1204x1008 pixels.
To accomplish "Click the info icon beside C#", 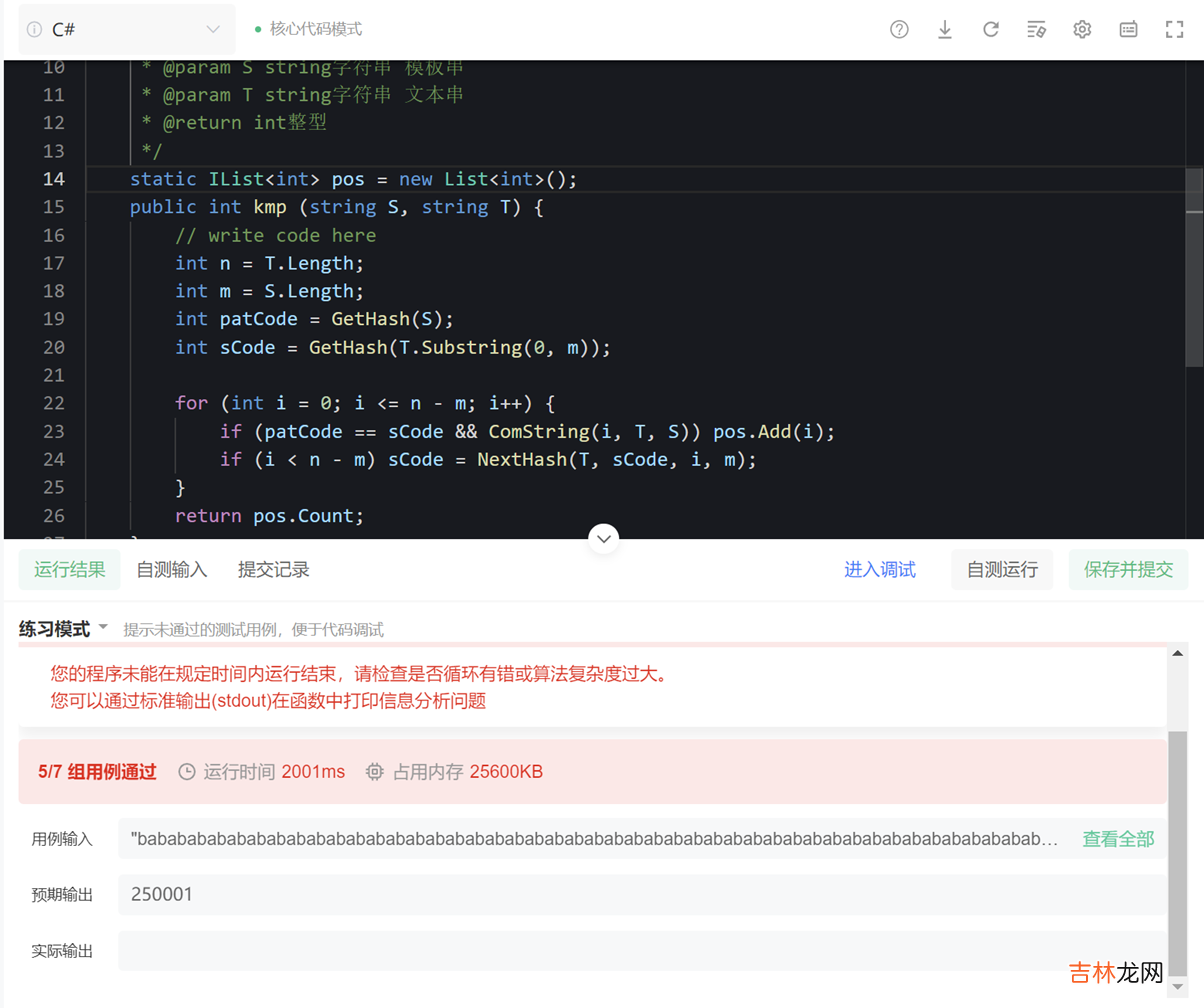I will pyautogui.click(x=34, y=29).
